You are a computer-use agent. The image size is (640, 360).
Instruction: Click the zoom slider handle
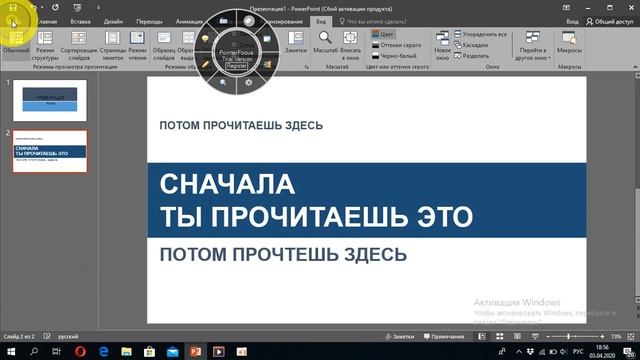[x=569, y=336]
